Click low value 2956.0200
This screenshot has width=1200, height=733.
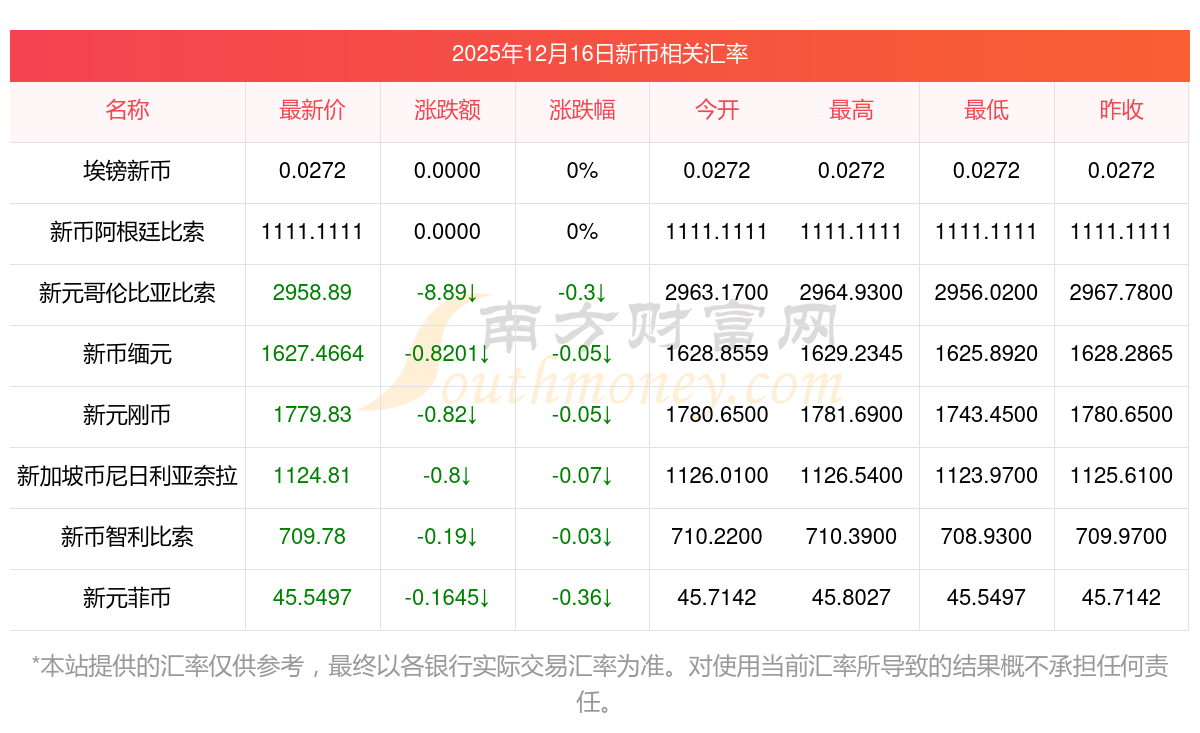click(986, 293)
